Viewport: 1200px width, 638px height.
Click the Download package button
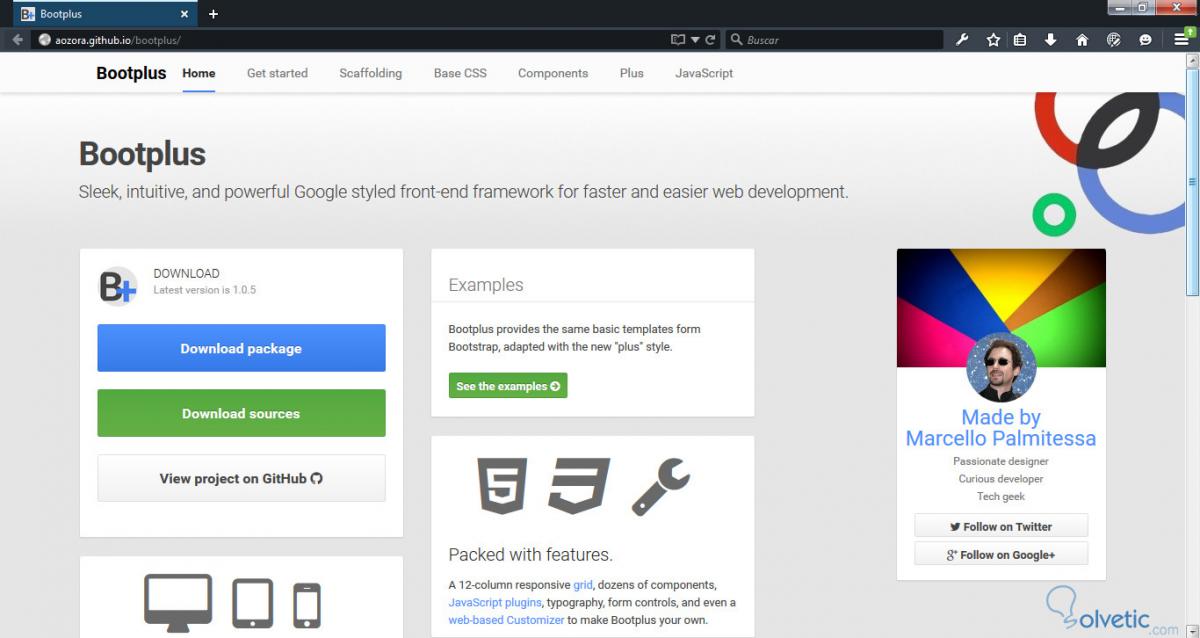pos(241,348)
